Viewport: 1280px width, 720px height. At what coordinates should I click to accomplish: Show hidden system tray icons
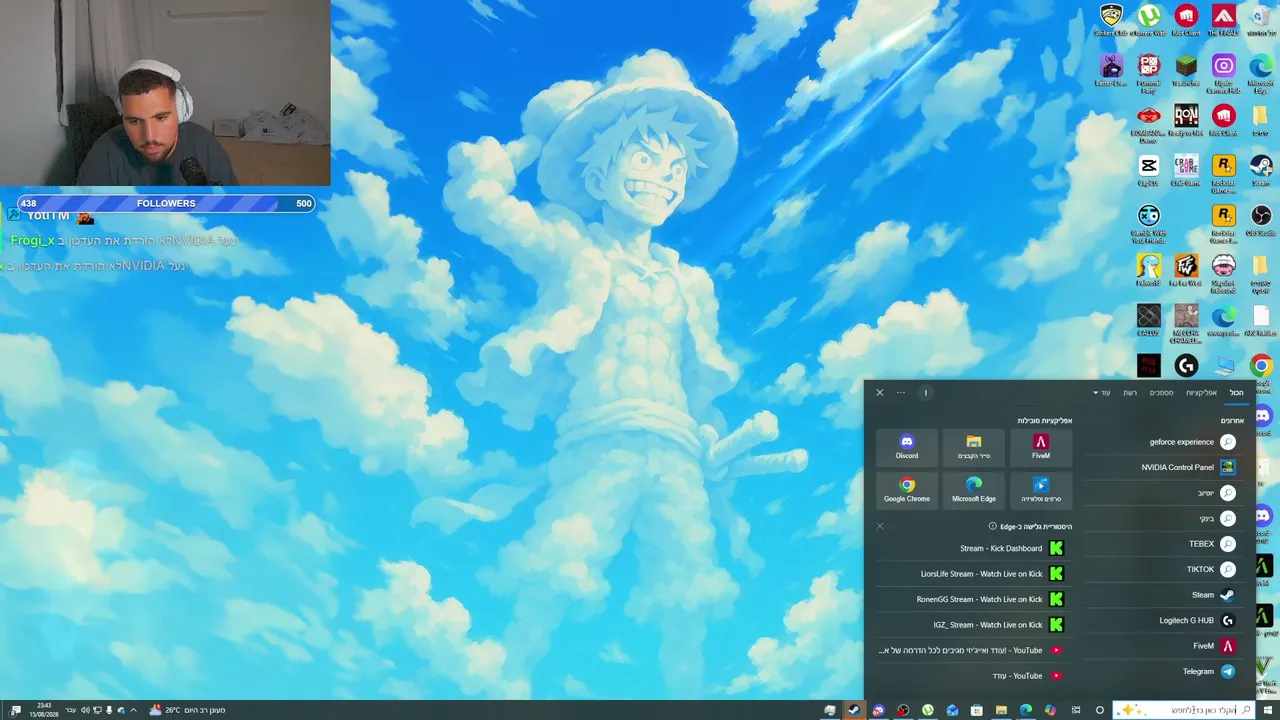tap(133, 710)
